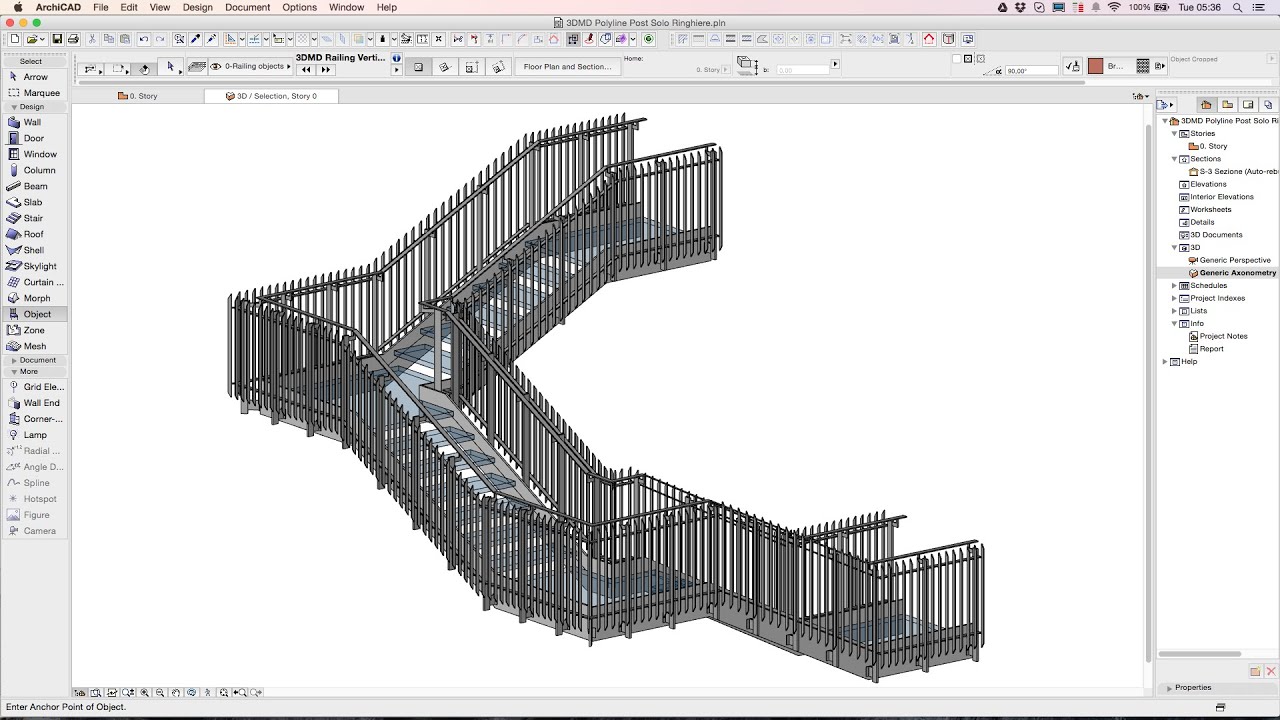Click the Save (floppy disk) toolbar icon

(57, 39)
